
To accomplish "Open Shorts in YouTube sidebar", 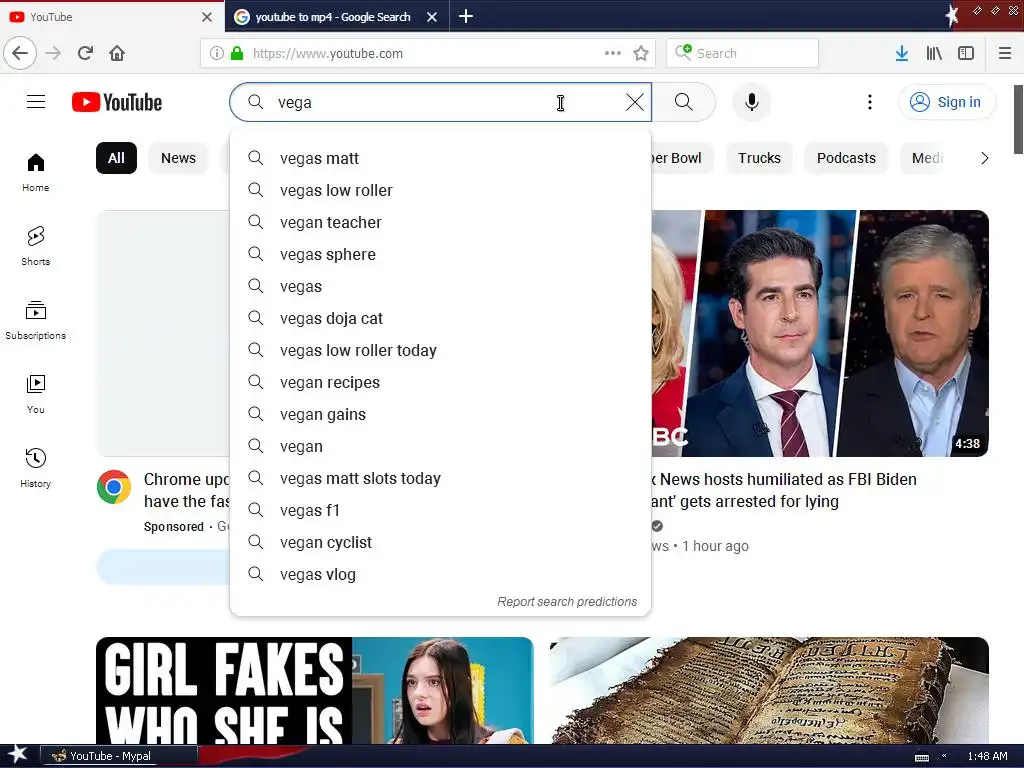I will pyautogui.click(x=36, y=246).
